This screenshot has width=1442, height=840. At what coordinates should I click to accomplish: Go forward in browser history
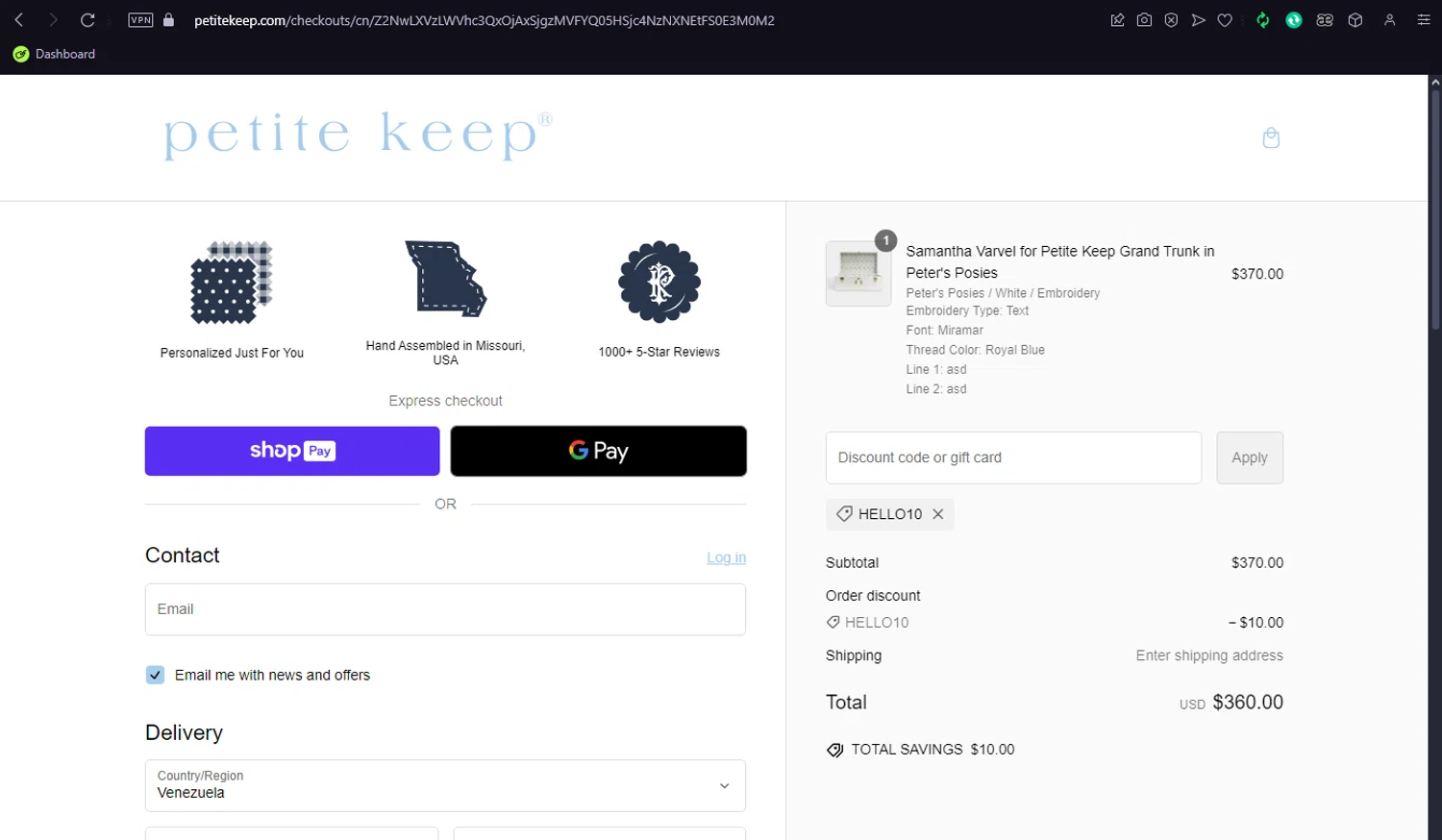click(x=53, y=20)
